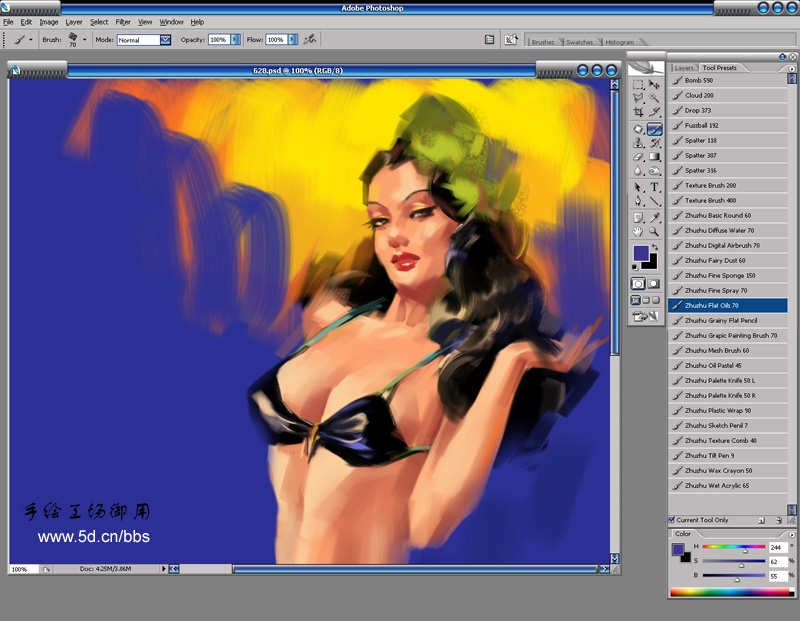
Task: Choose the Slice tool
Action: click(x=654, y=112)
